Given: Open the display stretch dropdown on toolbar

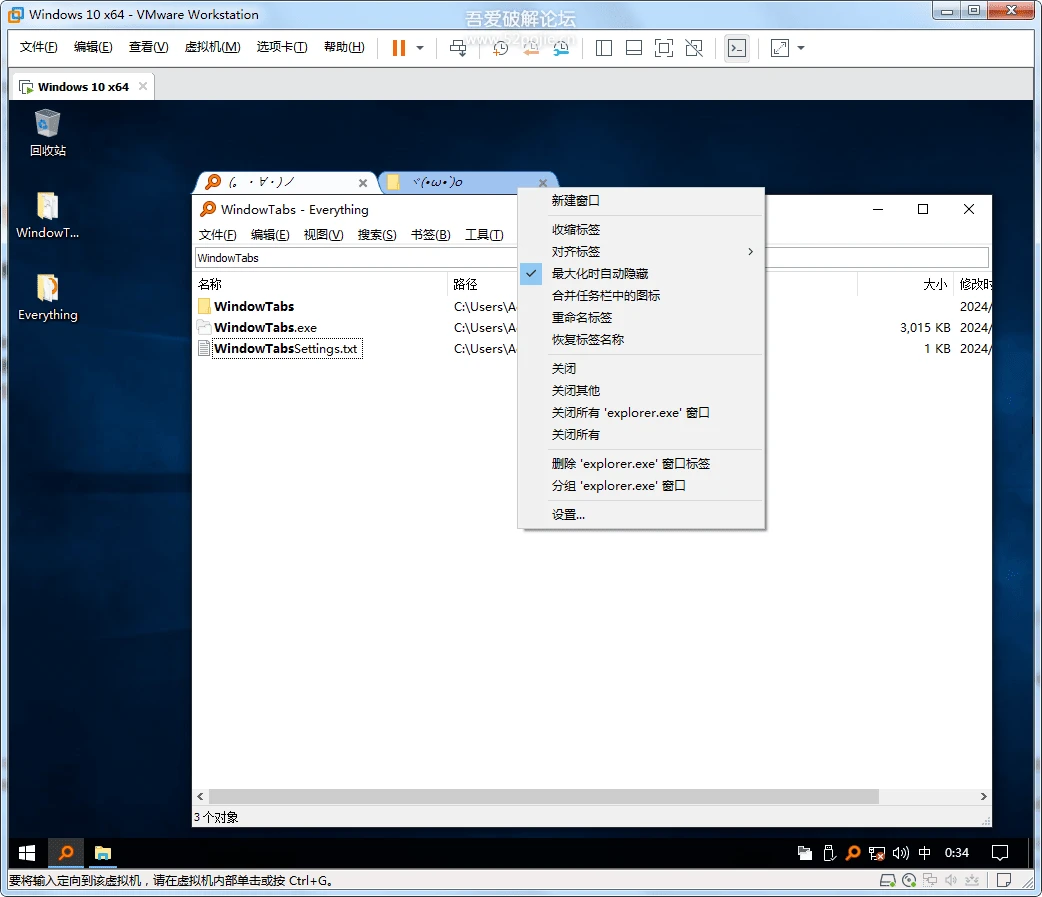Looking at the screenshot, I should pos(797,47).
